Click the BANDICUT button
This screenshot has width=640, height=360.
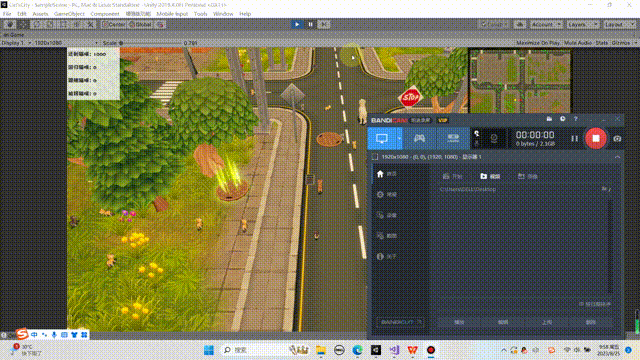(x=400, y=322)
